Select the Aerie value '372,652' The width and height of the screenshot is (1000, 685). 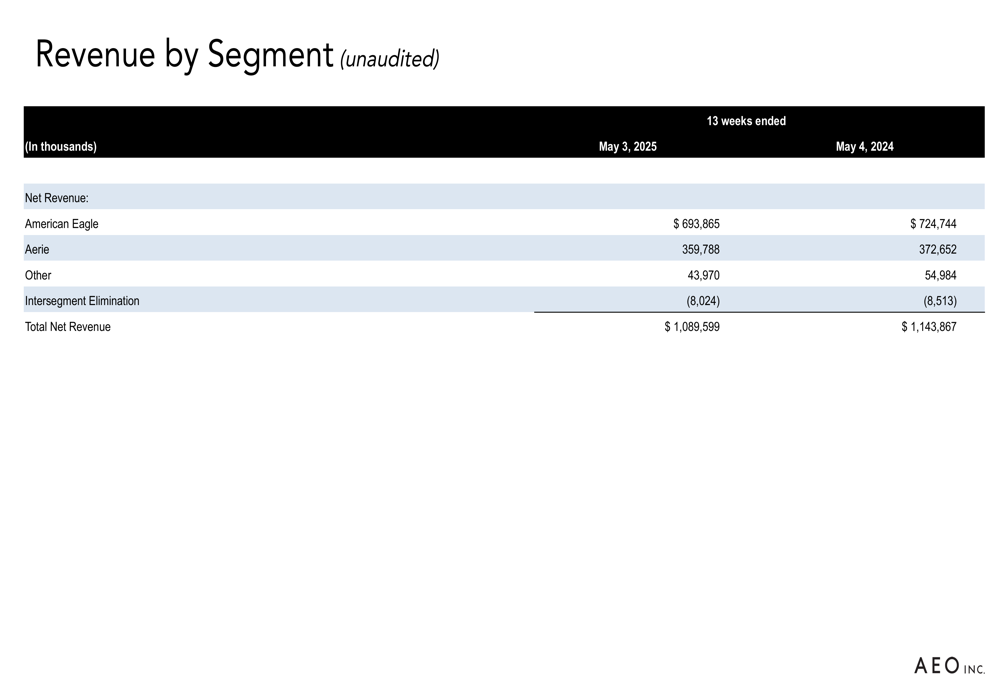click(x=938, y=249)
